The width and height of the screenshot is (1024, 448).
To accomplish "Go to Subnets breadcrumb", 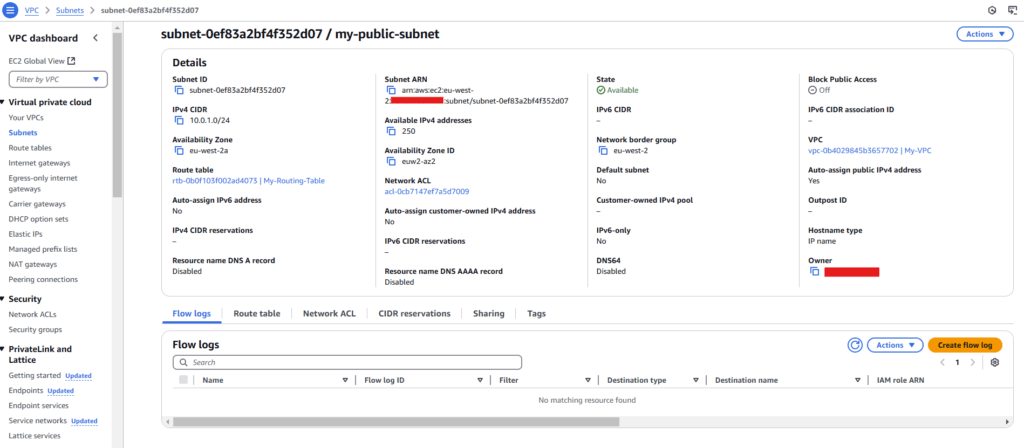I will 69,10.
